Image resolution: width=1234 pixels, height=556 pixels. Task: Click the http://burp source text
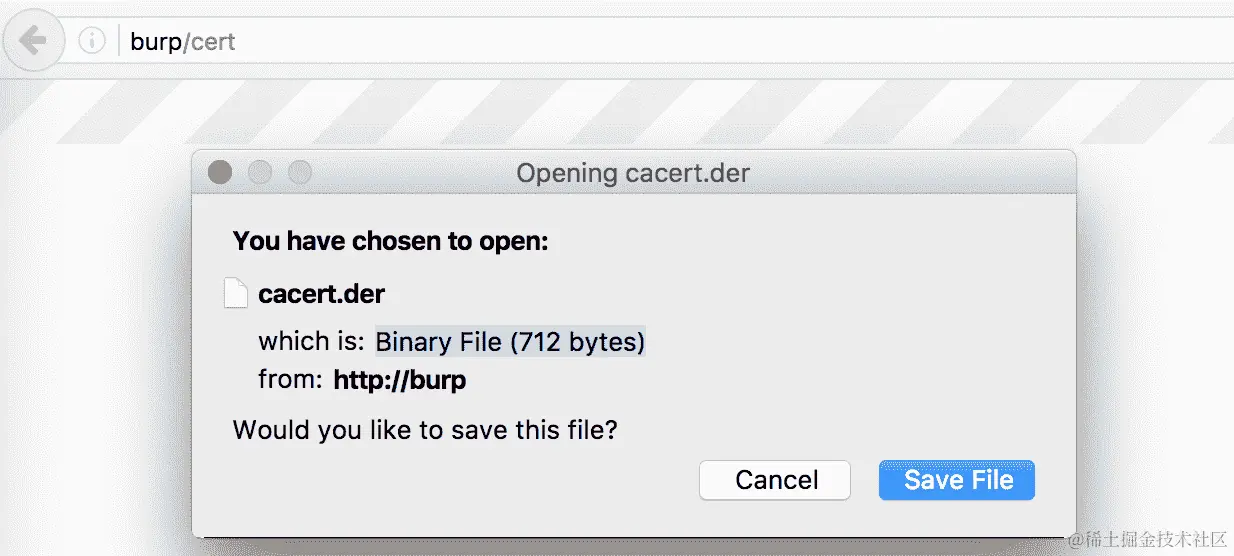(400, 380)
